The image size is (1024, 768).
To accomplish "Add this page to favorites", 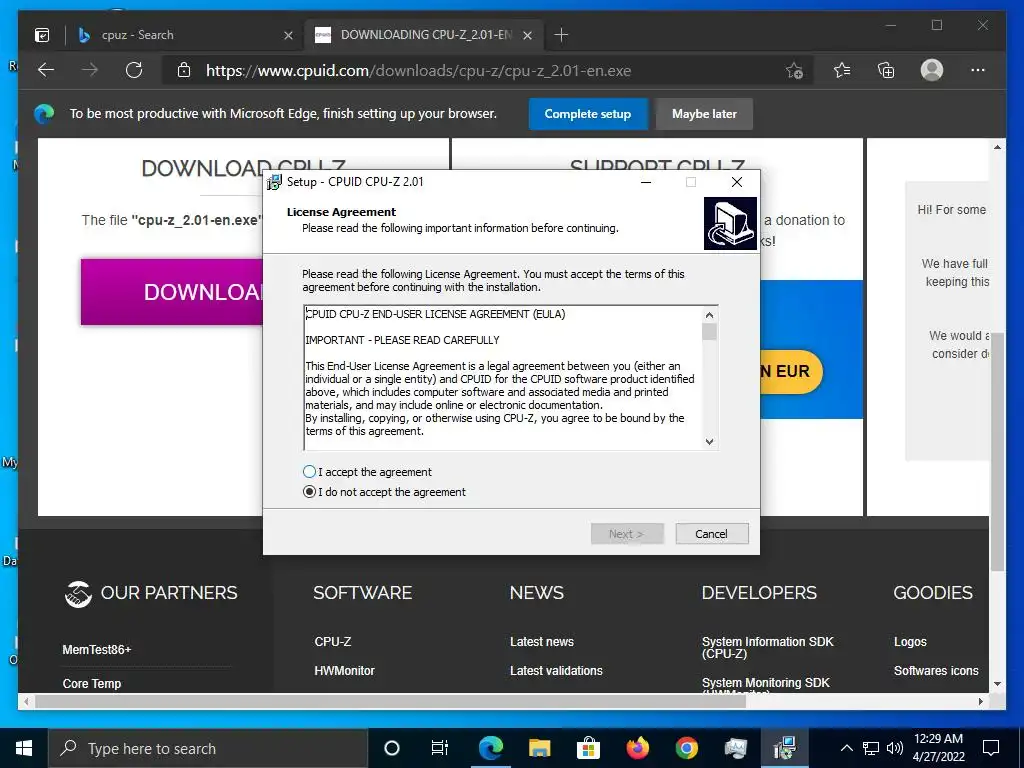I will 794,70.
